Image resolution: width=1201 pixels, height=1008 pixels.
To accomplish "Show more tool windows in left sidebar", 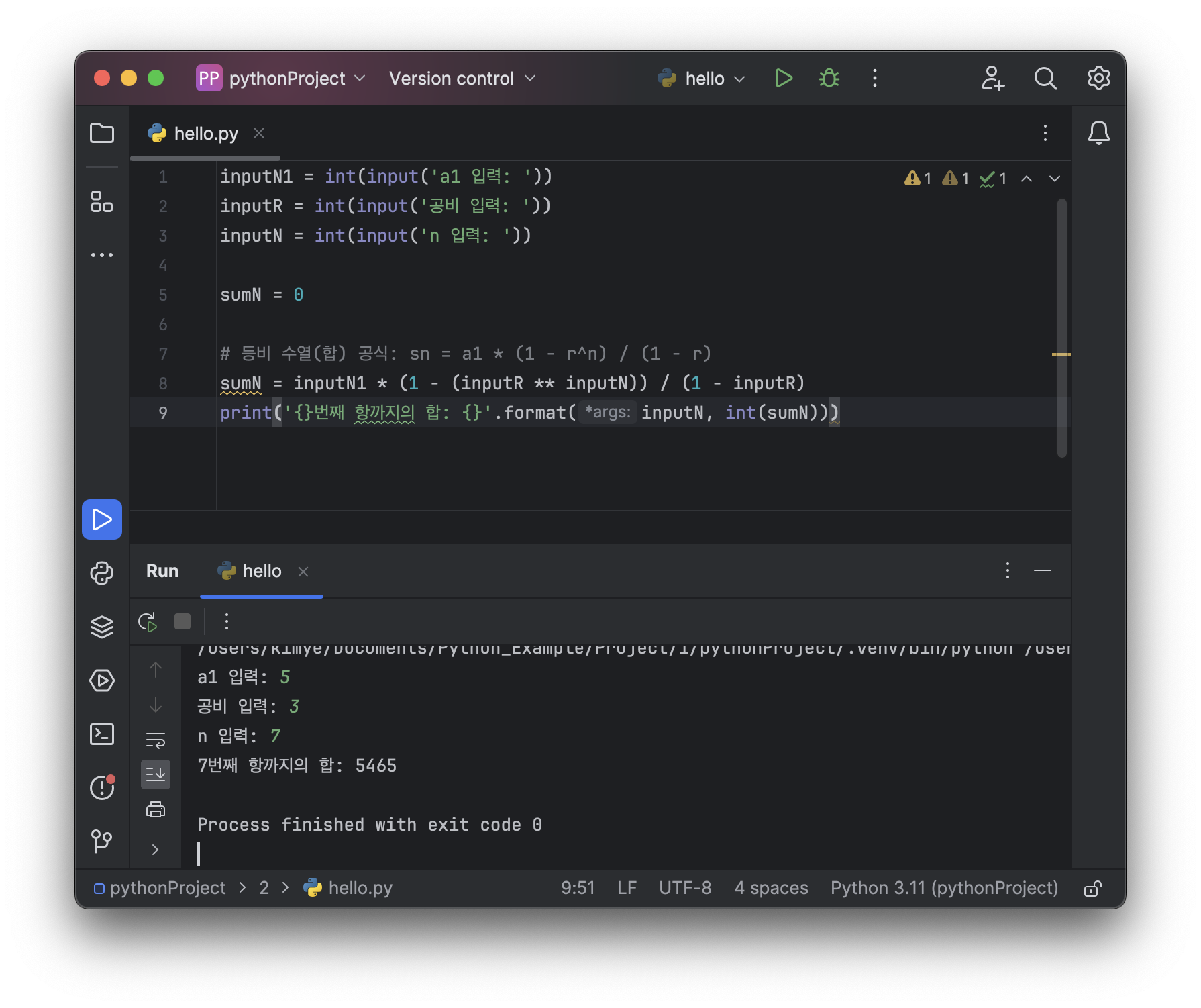I will click(x=102, y=255).
